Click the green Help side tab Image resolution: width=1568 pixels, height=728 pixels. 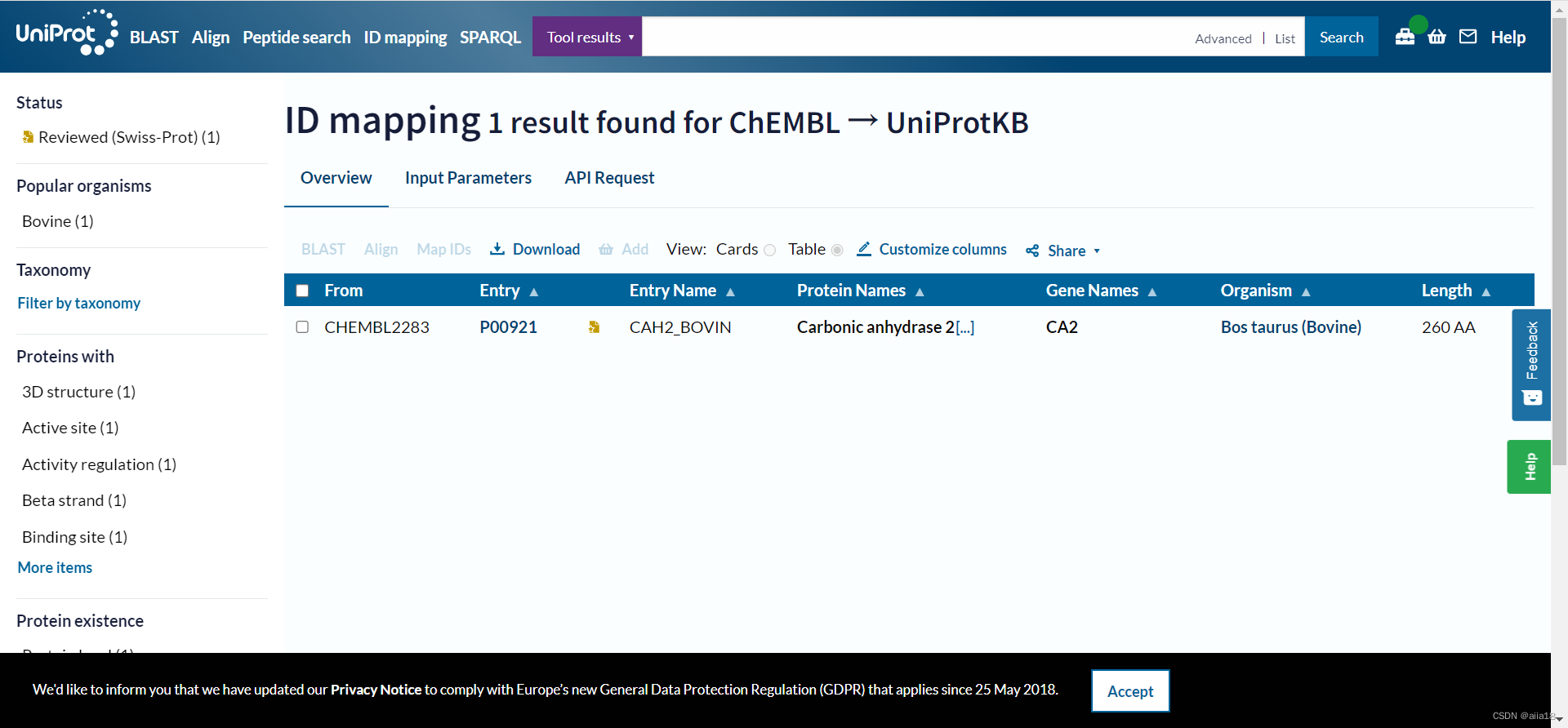coord(1529,467)
